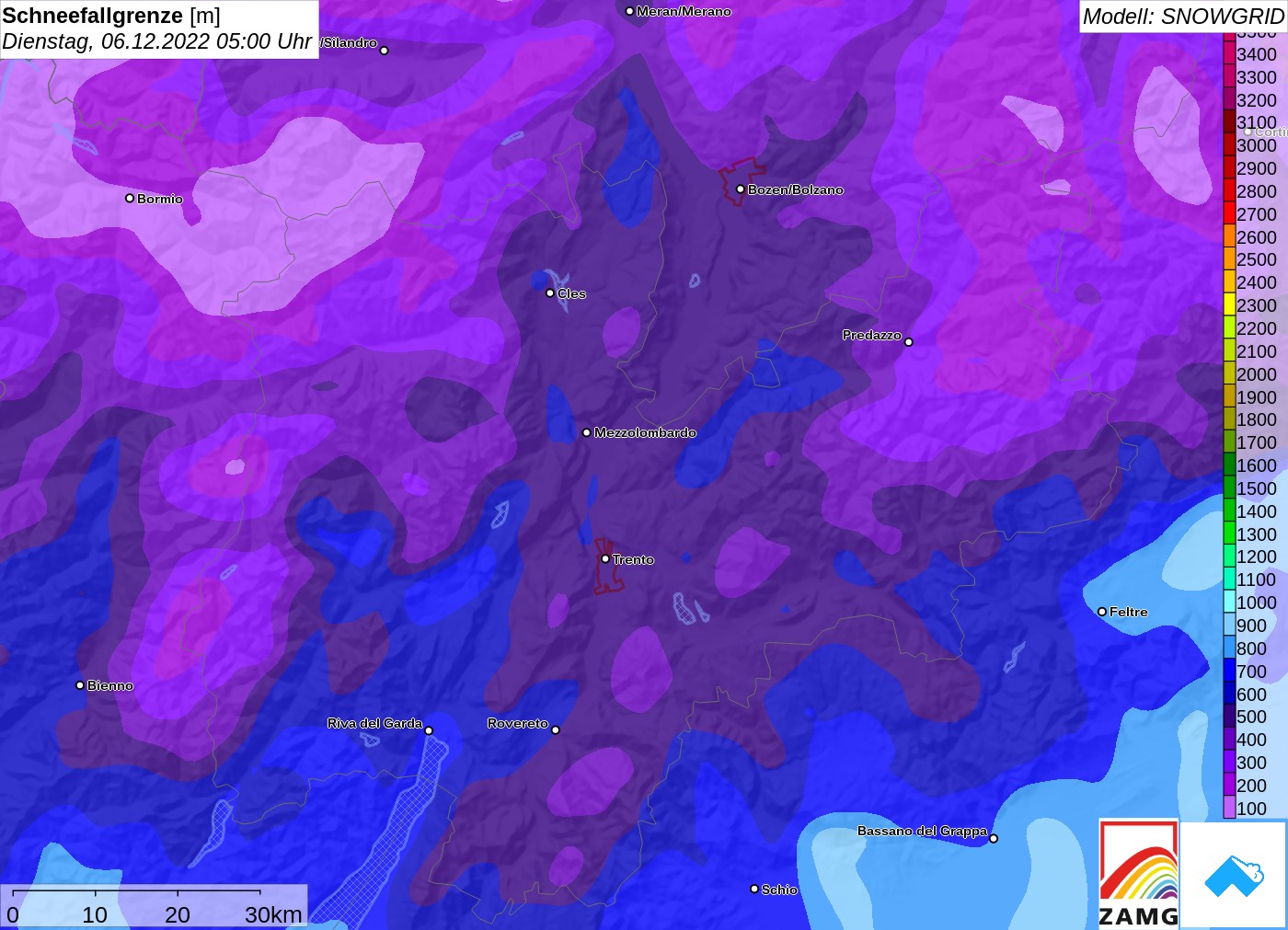Screen dimensions: 1288x930
Task: Click the Cles location marker dot
Action: (550, 293)
